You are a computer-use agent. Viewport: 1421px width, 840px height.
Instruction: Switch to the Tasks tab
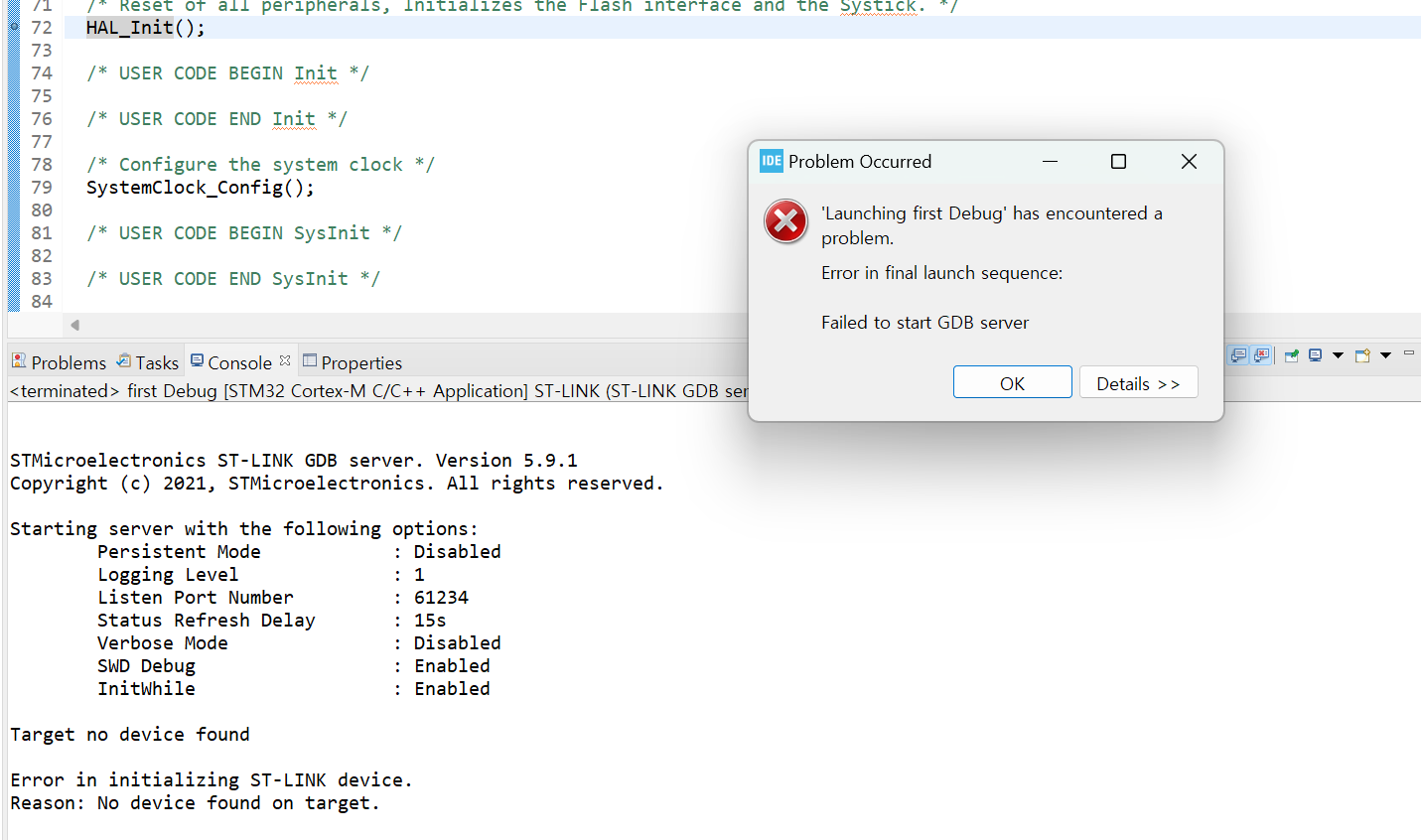(x=147, y=362)
